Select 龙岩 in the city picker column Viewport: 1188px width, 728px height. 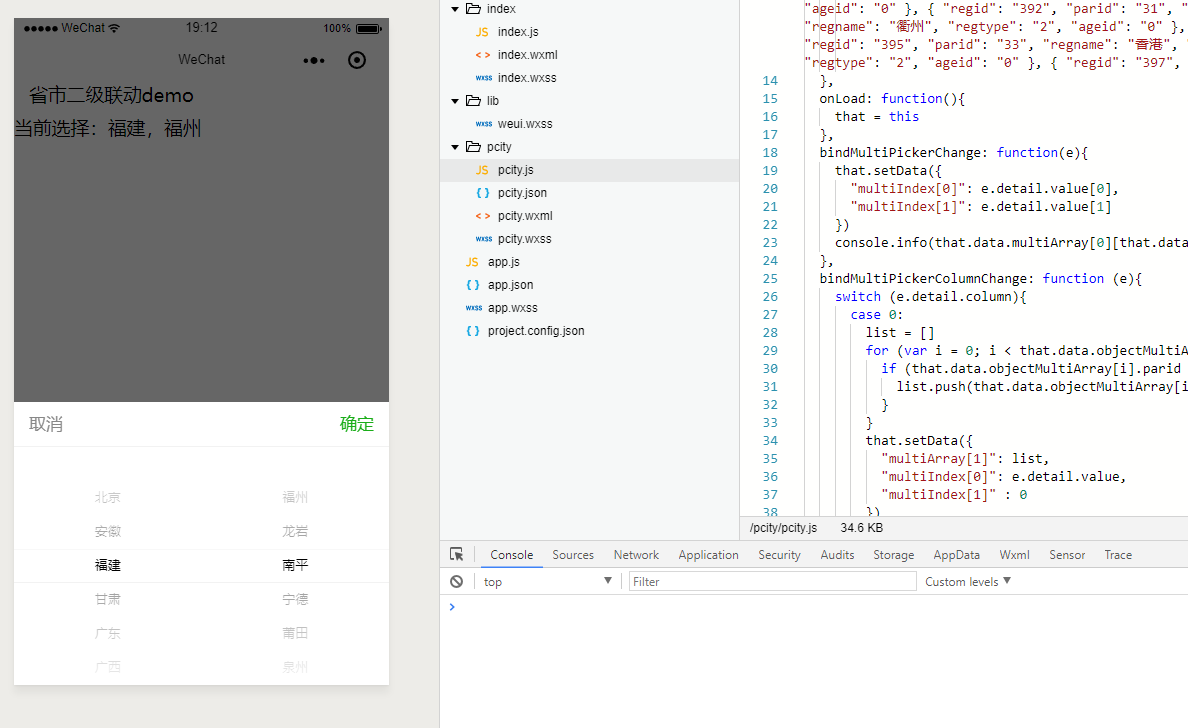tap(295, 531)
